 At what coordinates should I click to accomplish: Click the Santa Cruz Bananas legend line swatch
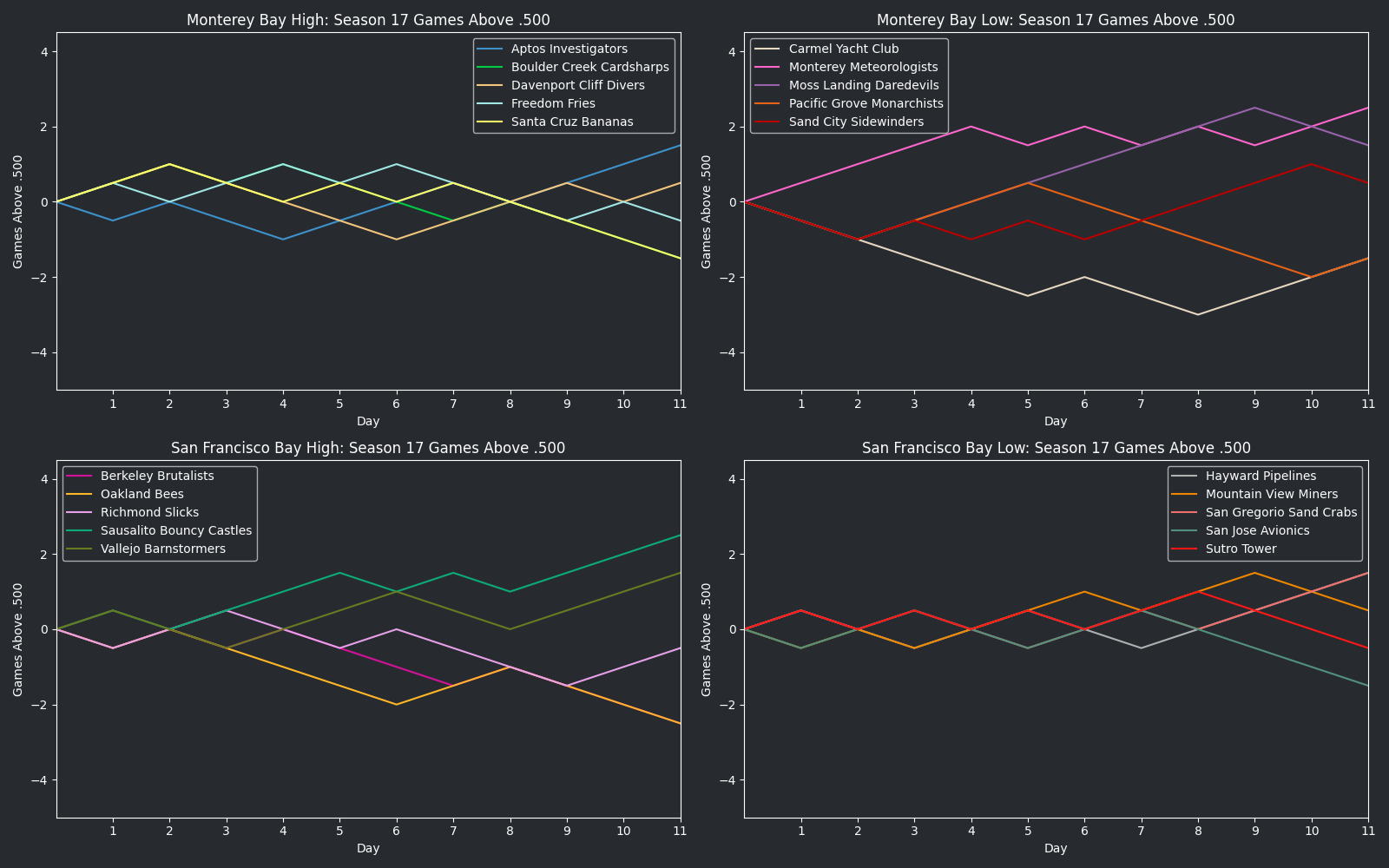pyautogui.click(x=490, y=122)
